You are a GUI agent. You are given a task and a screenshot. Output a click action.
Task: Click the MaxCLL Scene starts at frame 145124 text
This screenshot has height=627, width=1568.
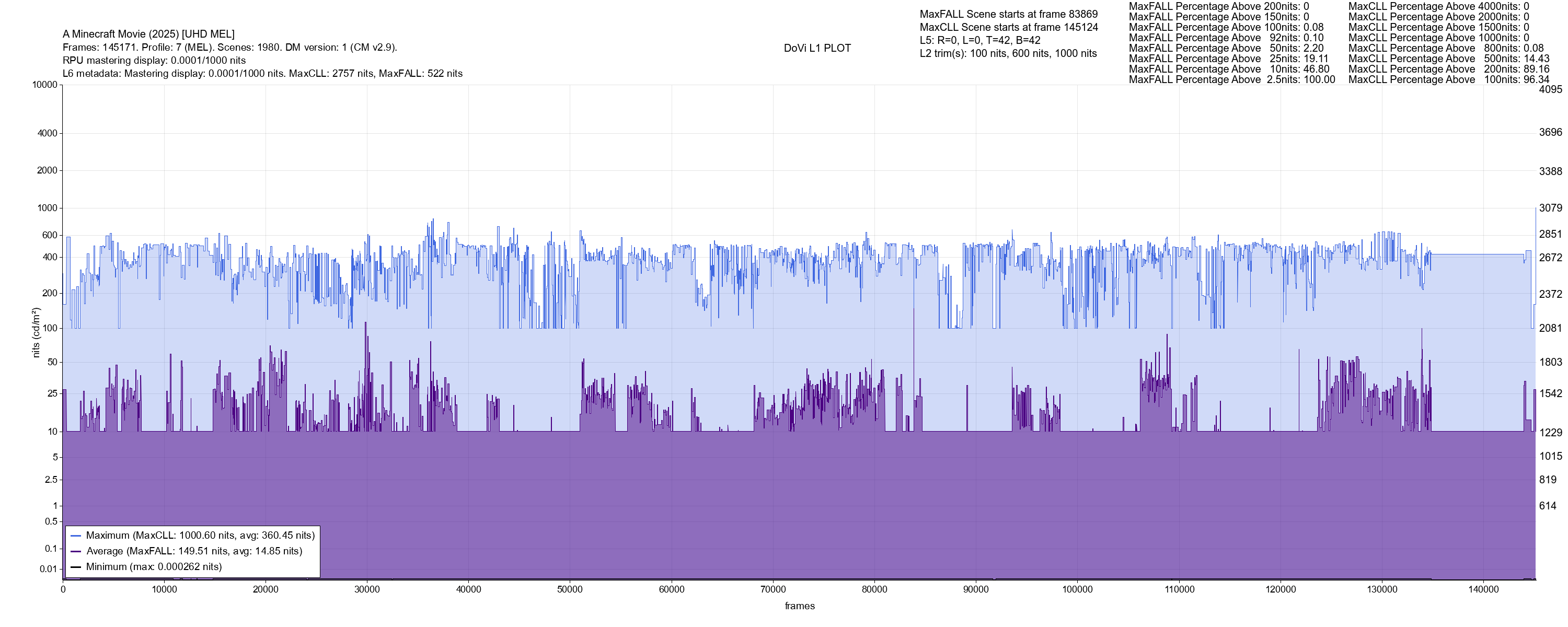(x=1009, y=27)
